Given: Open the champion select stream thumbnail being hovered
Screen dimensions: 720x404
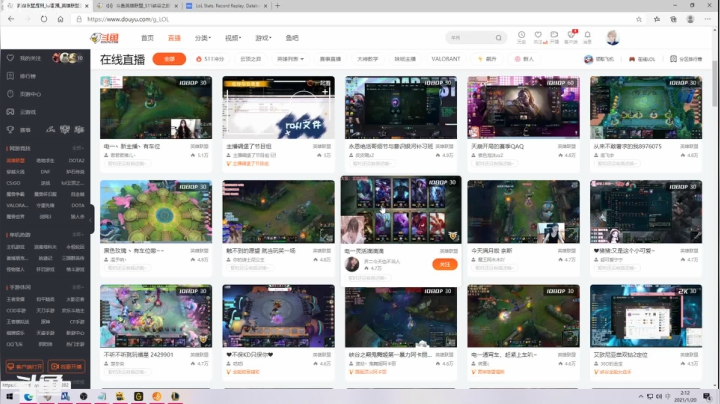Looking at the screenshot, I should tap(401, 209).
